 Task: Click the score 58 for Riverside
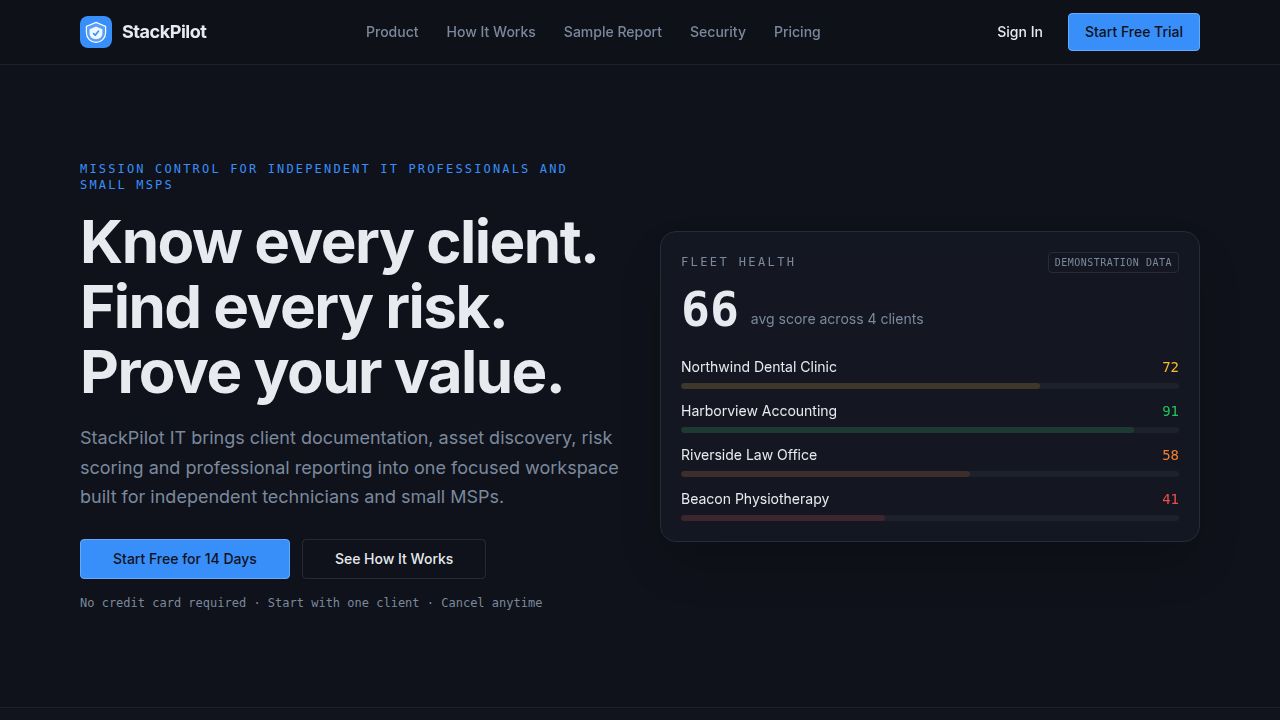(x=1170, y=455)
